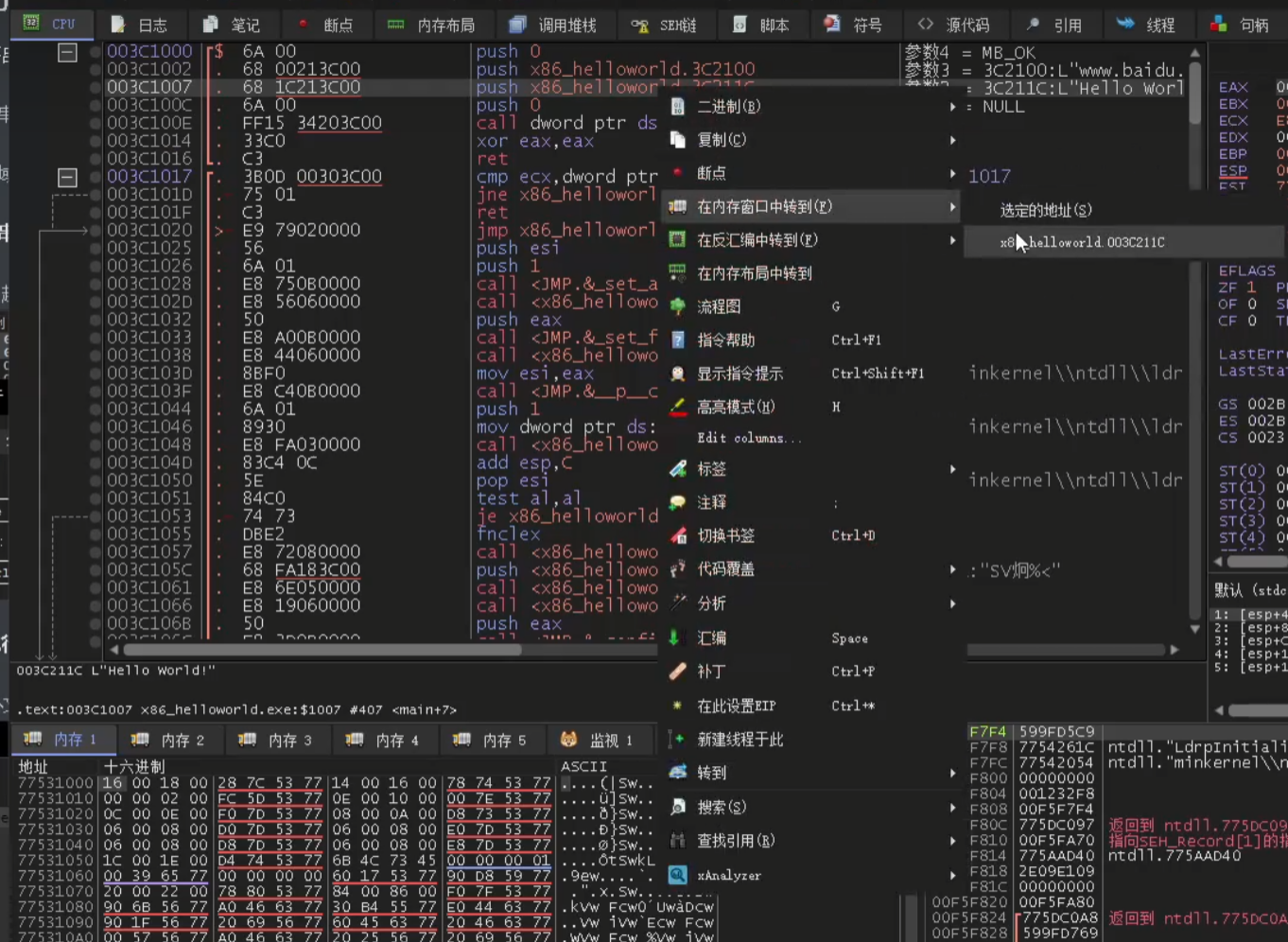Click the 新建线程于此 icon
The height and width of the screenshot is (942, 1288).
tap(677, 740)
